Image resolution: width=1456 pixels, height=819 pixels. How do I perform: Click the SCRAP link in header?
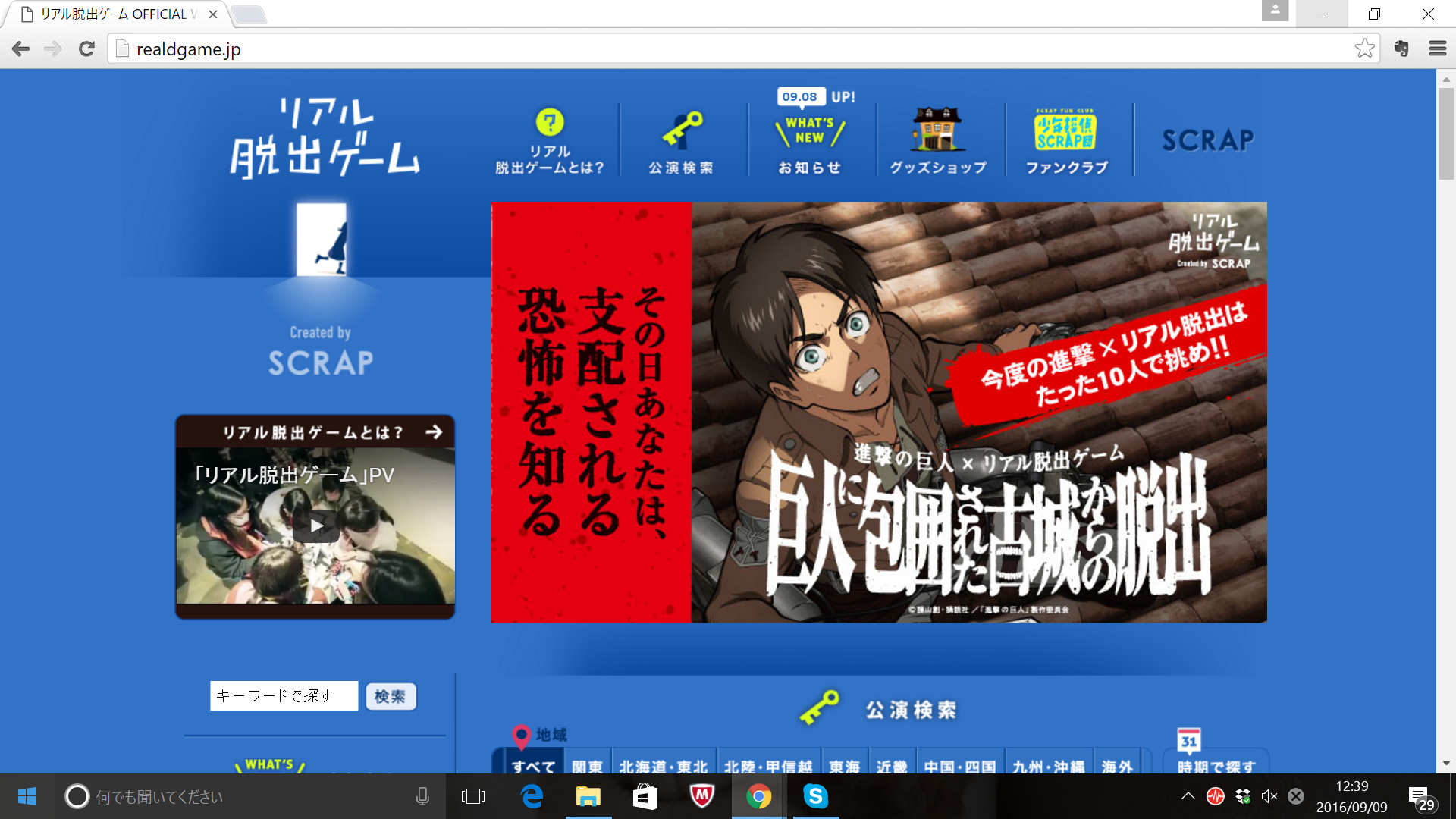1208,140
